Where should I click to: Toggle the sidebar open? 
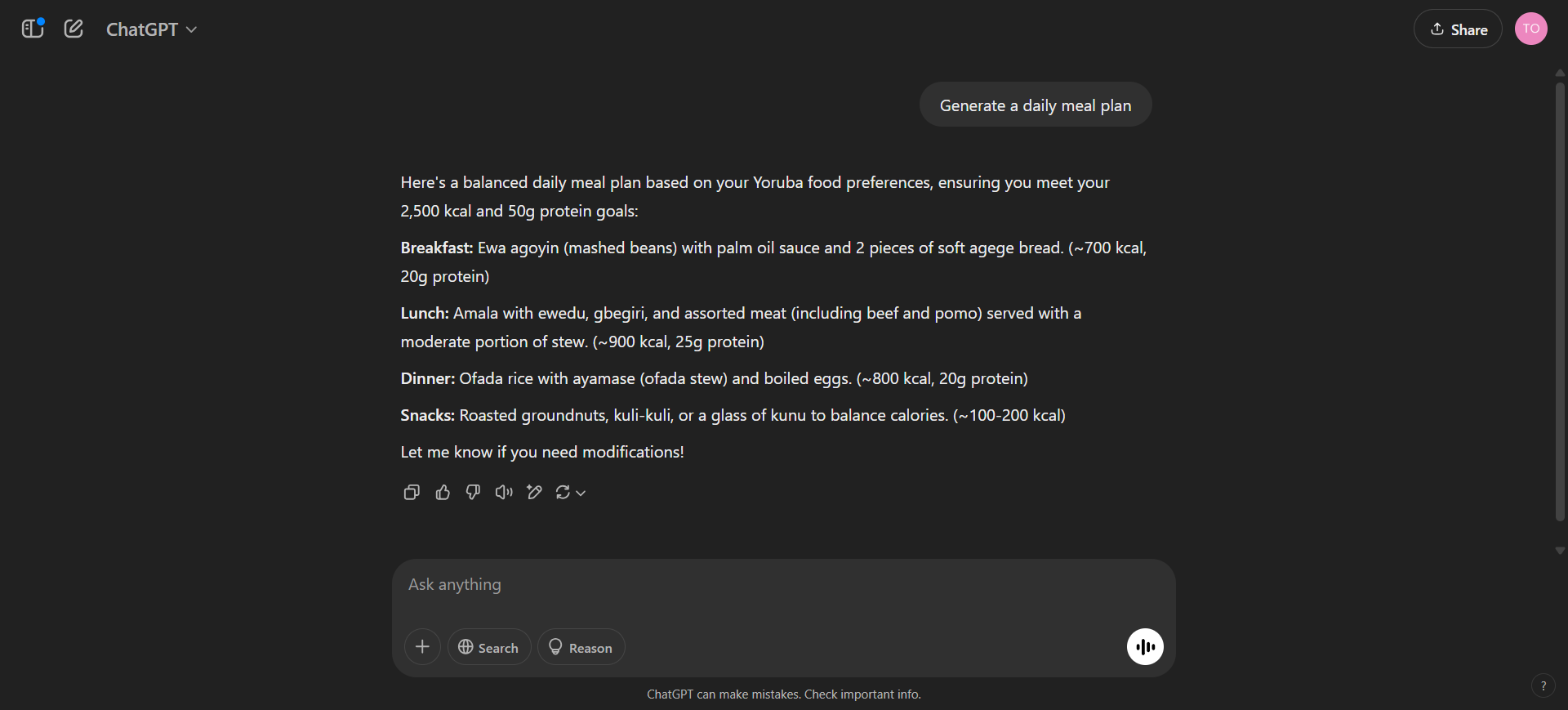pyautogui.click(x=32, y=29)
